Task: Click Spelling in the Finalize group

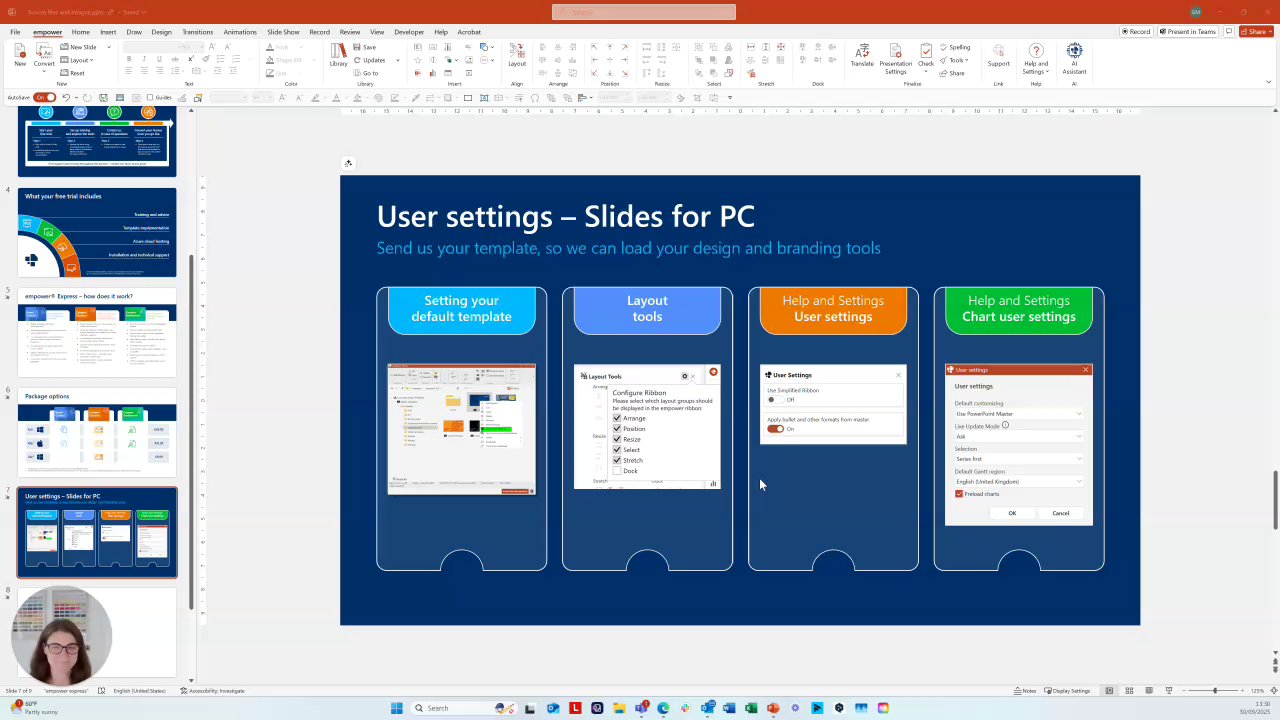Action: pyautogui.click(x=955, y=47)
